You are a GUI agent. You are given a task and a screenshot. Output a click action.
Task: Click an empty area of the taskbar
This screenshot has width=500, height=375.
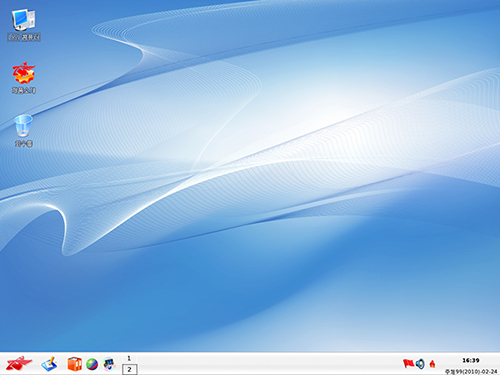[x=267, y=364]
